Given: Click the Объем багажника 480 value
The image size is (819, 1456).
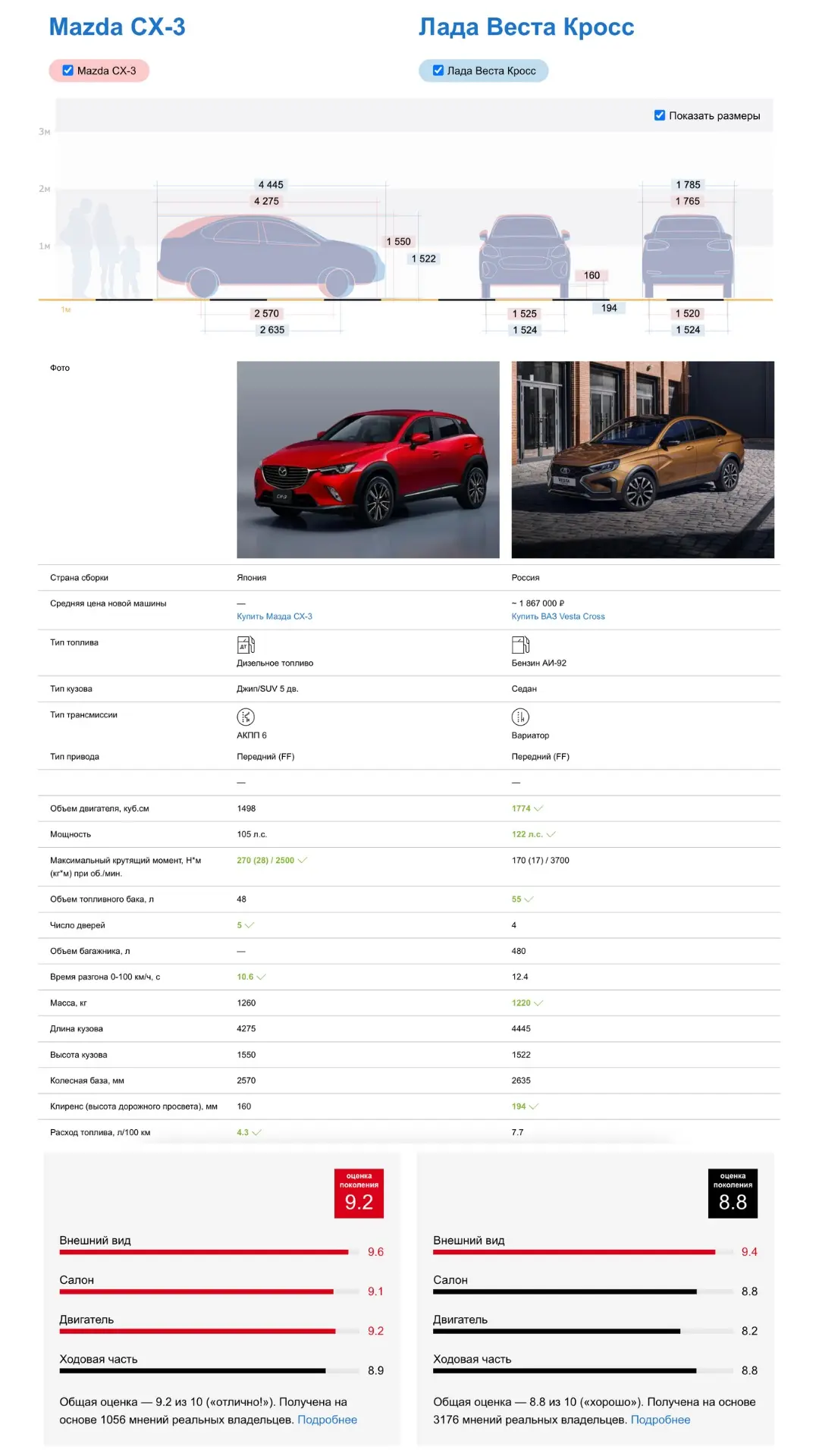Looking at the screenshot, I should click(x=519, y=951).
